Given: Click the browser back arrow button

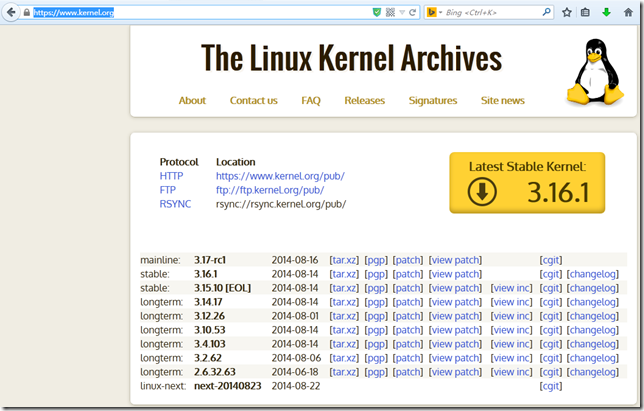Looking at the screenshot, I should tap(11, 12).
